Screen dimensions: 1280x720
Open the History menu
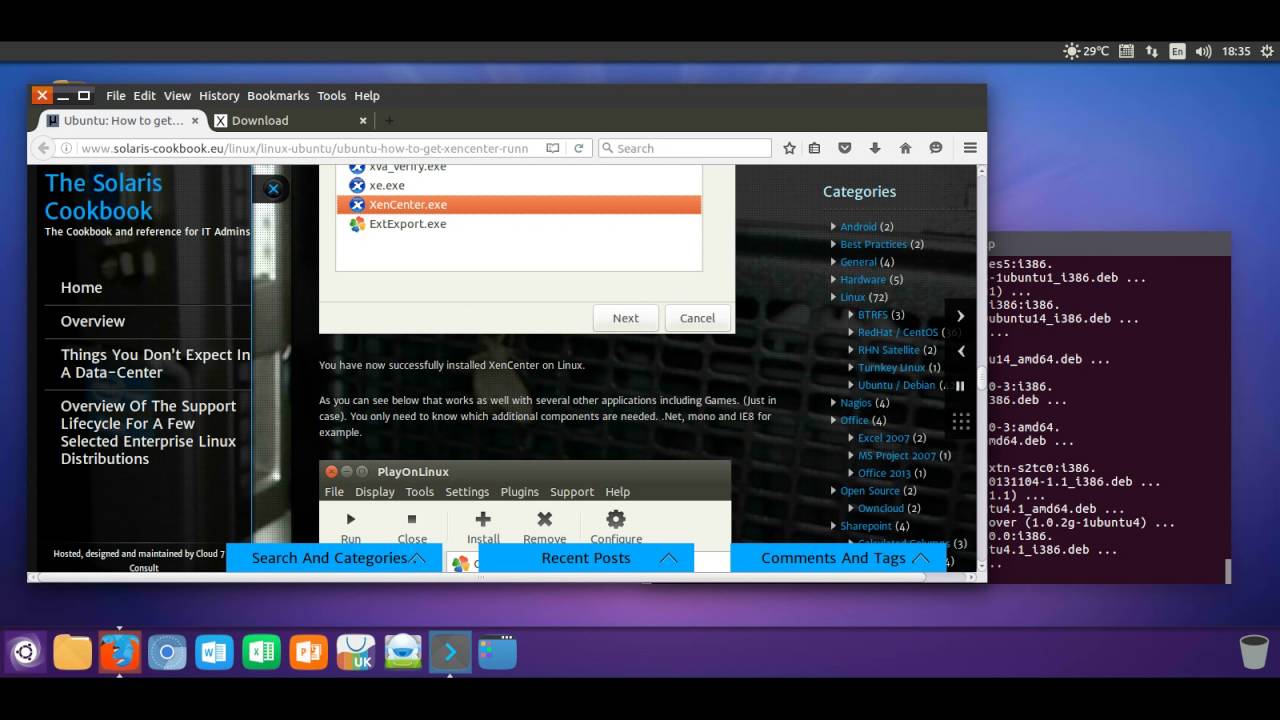pyautogui.click(x=219, y=96)
